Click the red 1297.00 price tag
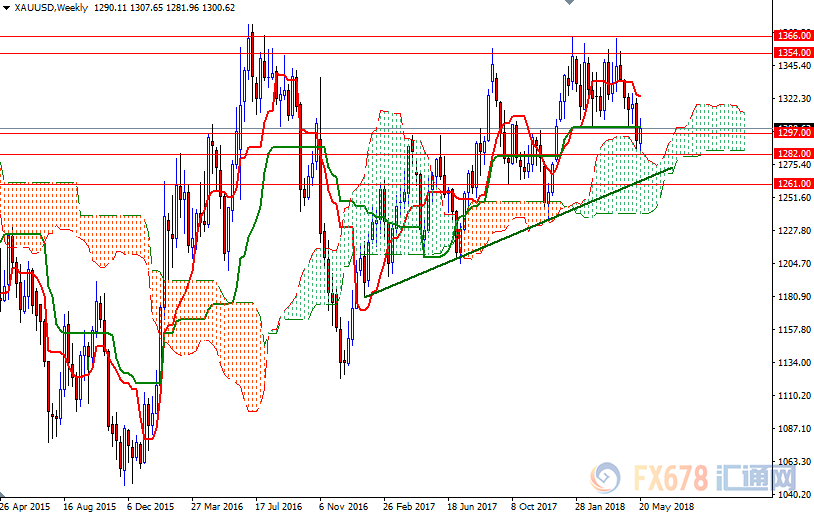This screenshot has height=514, width=814. (x=792, y=132)
